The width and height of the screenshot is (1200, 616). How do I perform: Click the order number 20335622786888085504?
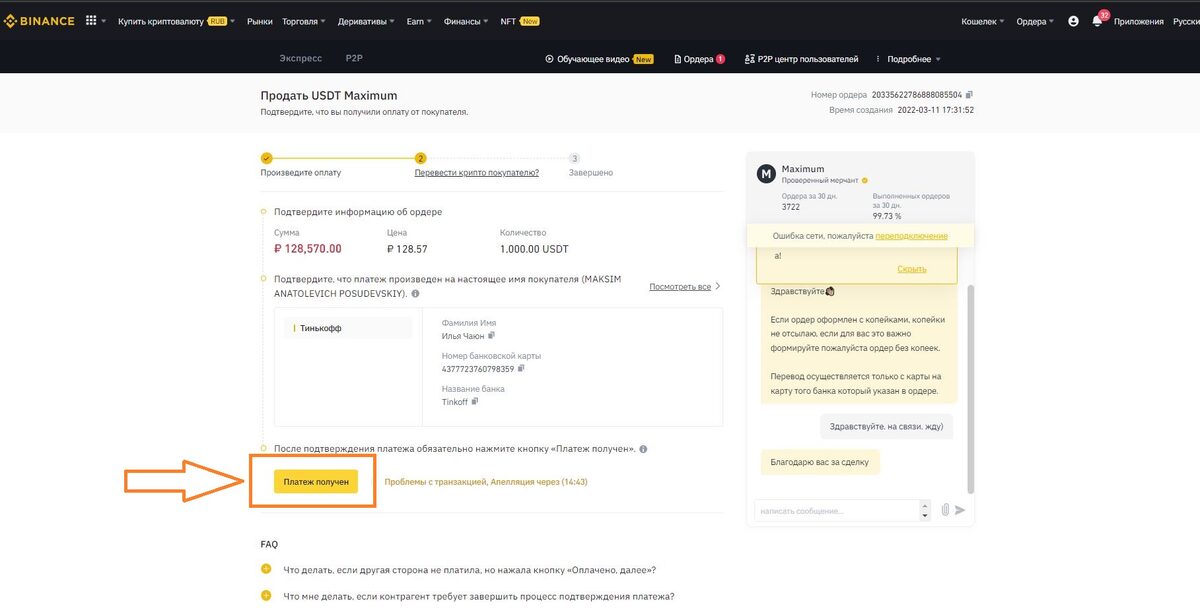pyautogui.click(x=917, y=94)
